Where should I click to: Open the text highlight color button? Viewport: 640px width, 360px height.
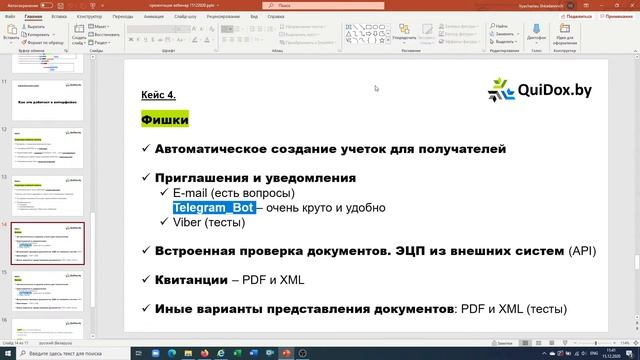(195, 40)
